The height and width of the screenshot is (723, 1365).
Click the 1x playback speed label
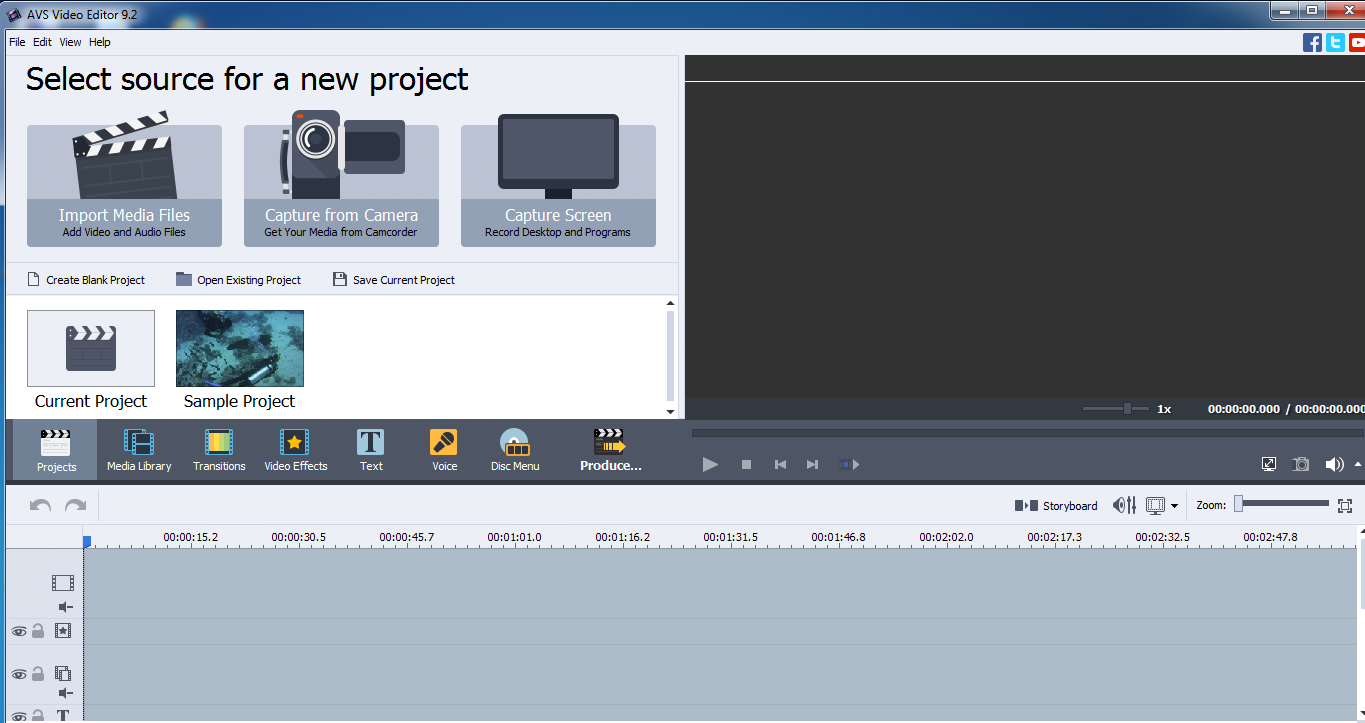point(1164,409)
